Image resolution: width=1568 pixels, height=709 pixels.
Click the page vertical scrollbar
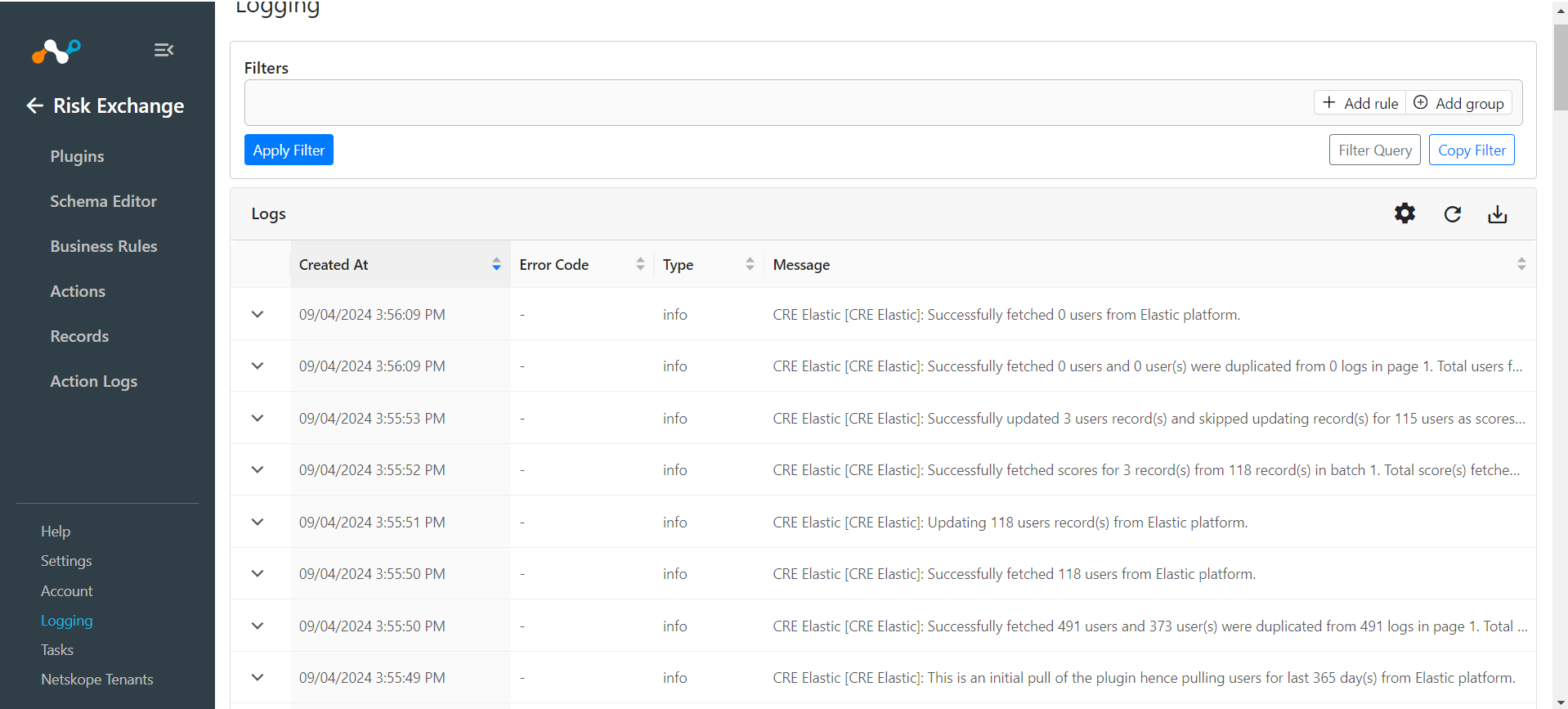pos(1561,67)
